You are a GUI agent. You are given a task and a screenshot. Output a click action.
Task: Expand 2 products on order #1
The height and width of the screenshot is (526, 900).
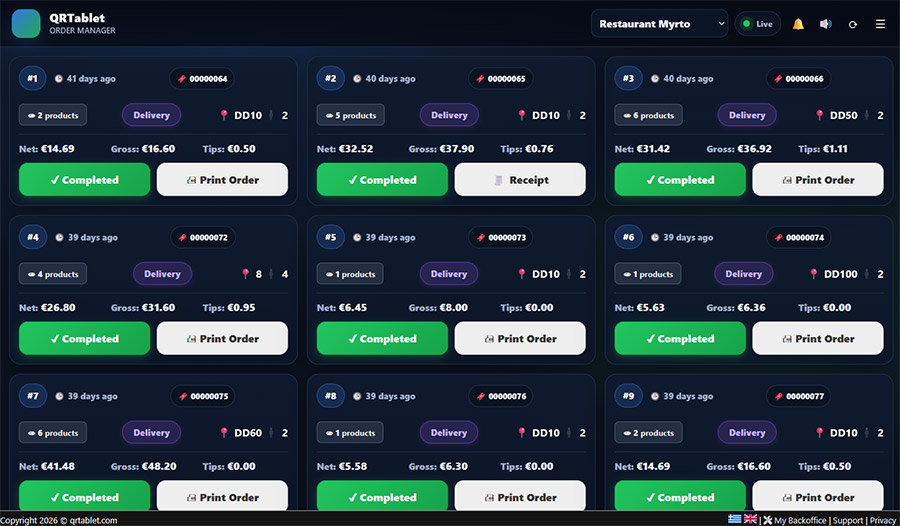53,115
